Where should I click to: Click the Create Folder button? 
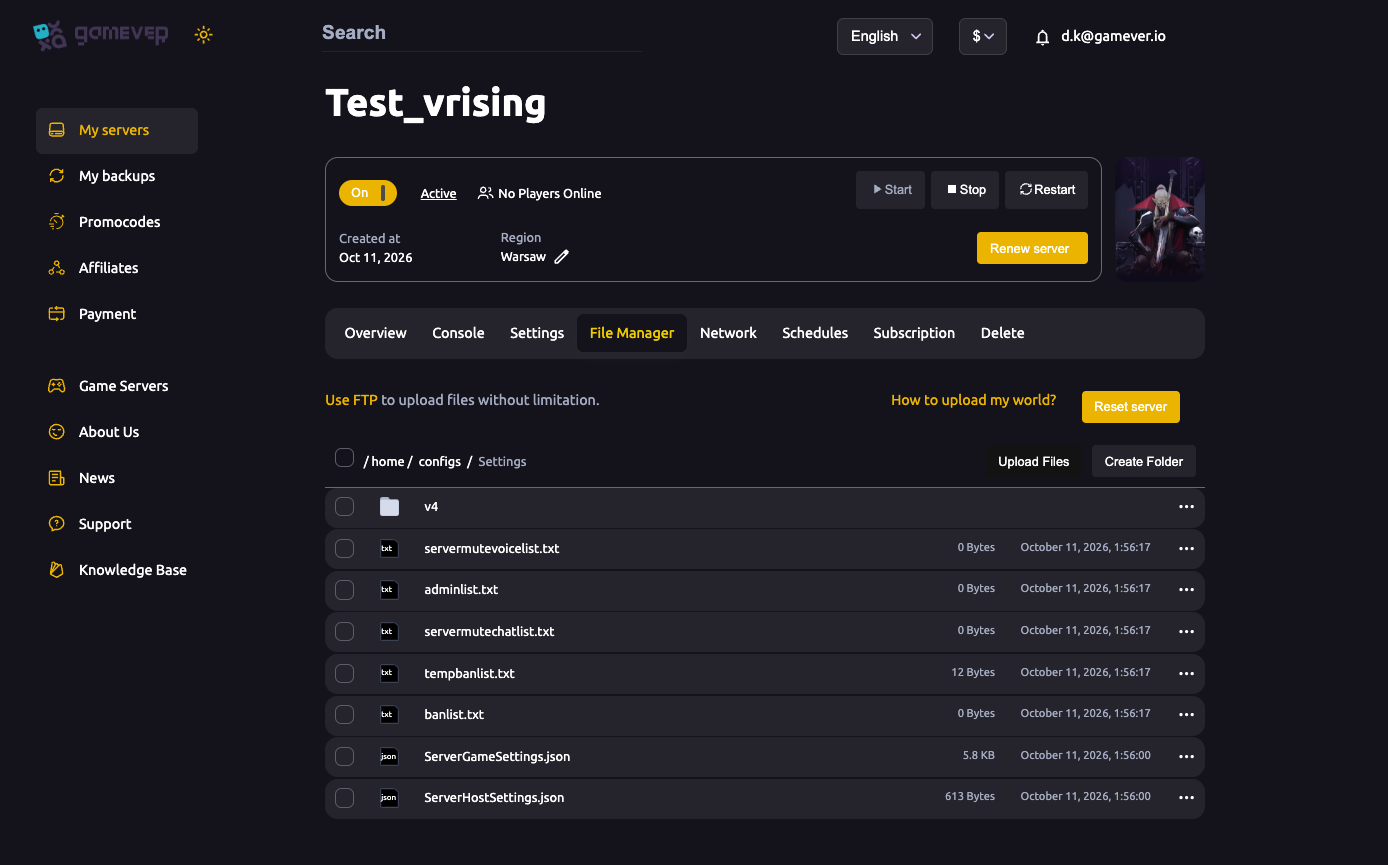click(x=1144, y=461)
